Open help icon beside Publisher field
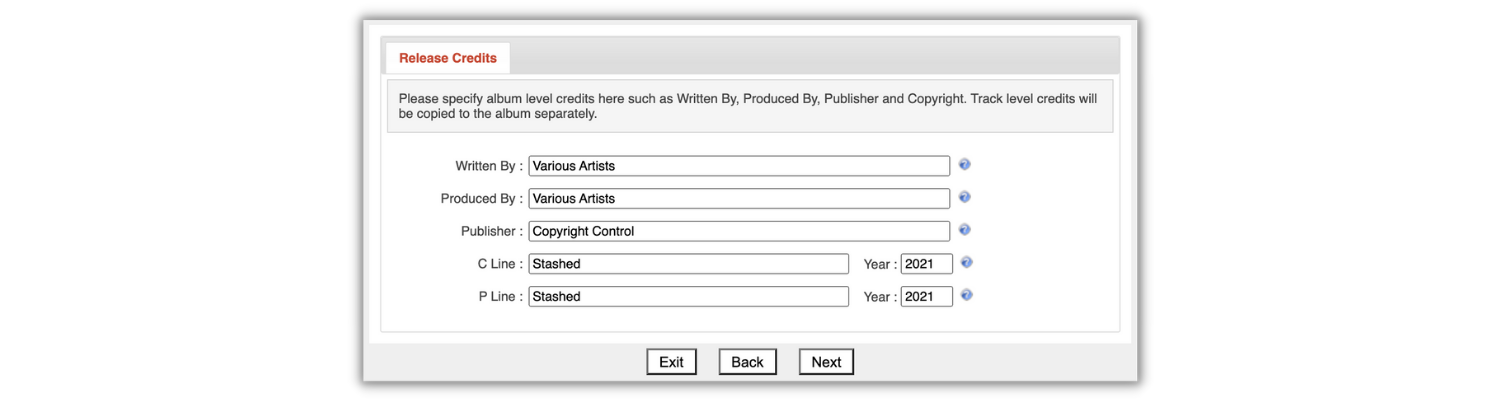This screenshot has height=400, width=1500. [x=965, y=229]
